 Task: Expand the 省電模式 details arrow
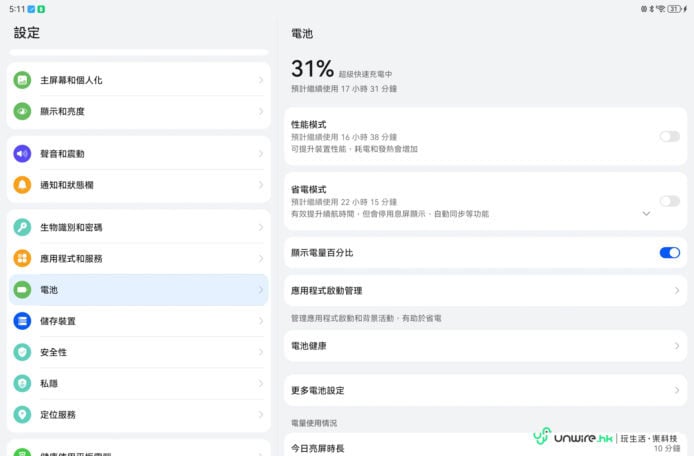click(646, 213)
